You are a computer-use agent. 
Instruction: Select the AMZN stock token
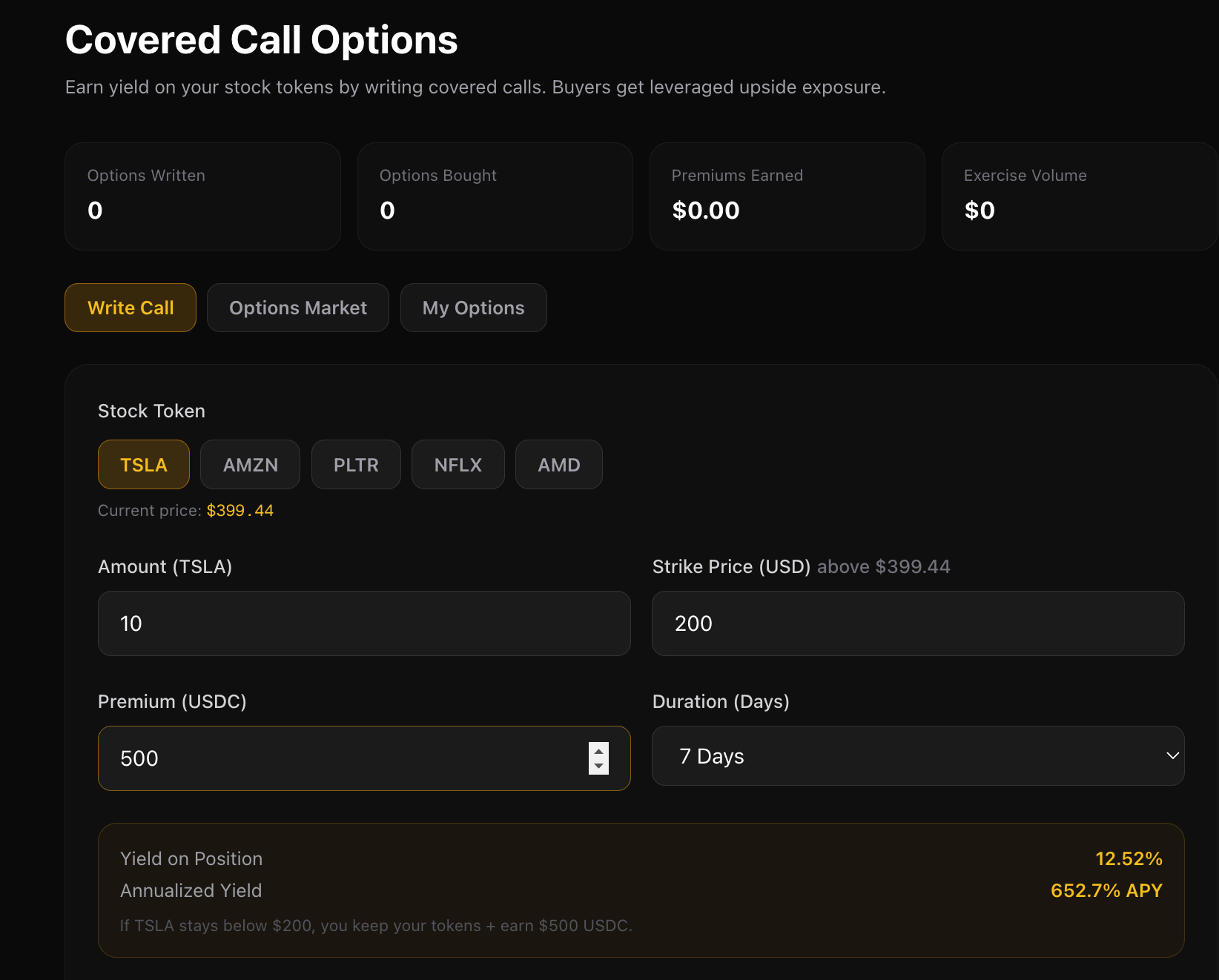250,465
